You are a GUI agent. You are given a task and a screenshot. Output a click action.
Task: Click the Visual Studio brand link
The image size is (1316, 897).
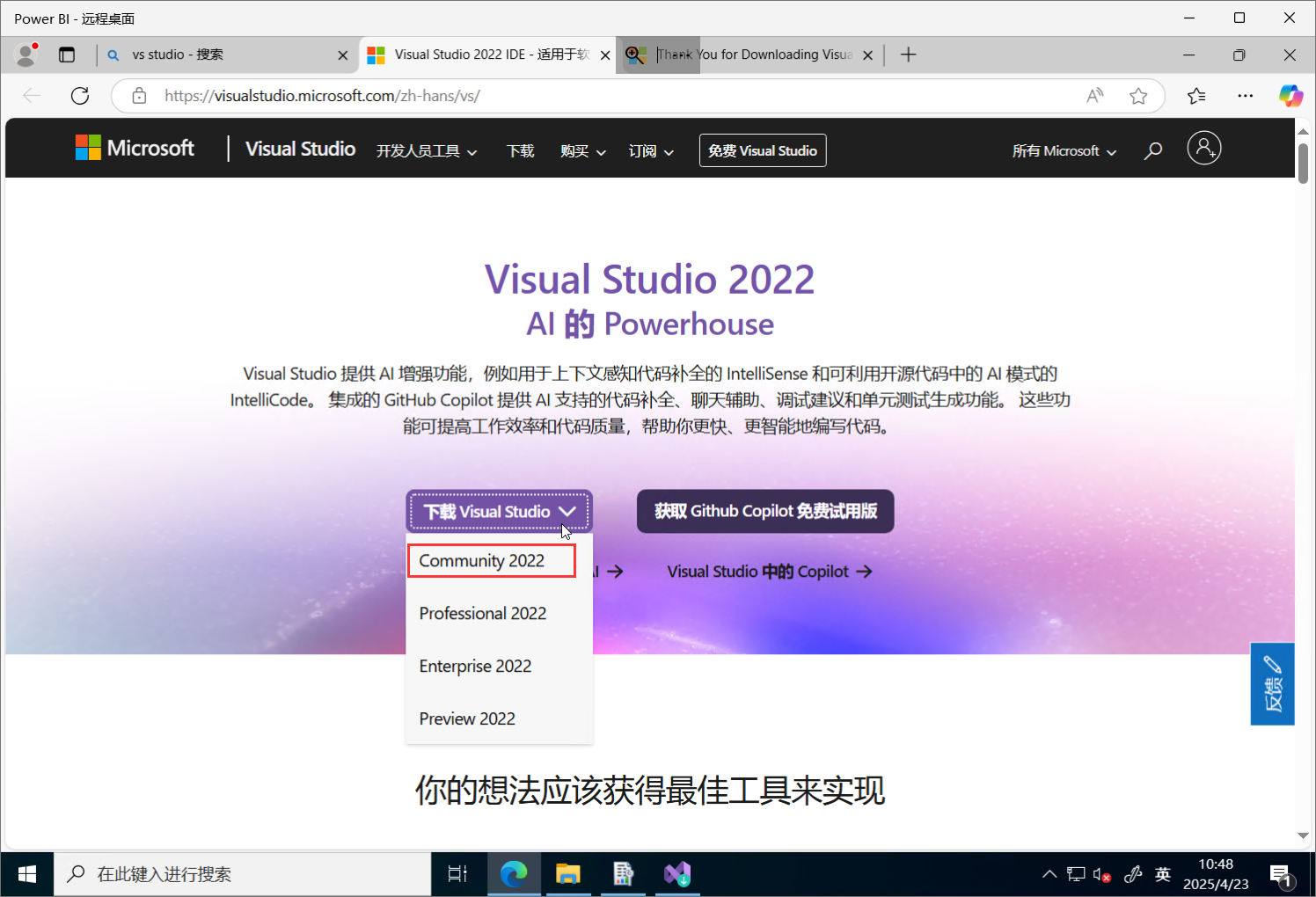[x=300, y=149]
